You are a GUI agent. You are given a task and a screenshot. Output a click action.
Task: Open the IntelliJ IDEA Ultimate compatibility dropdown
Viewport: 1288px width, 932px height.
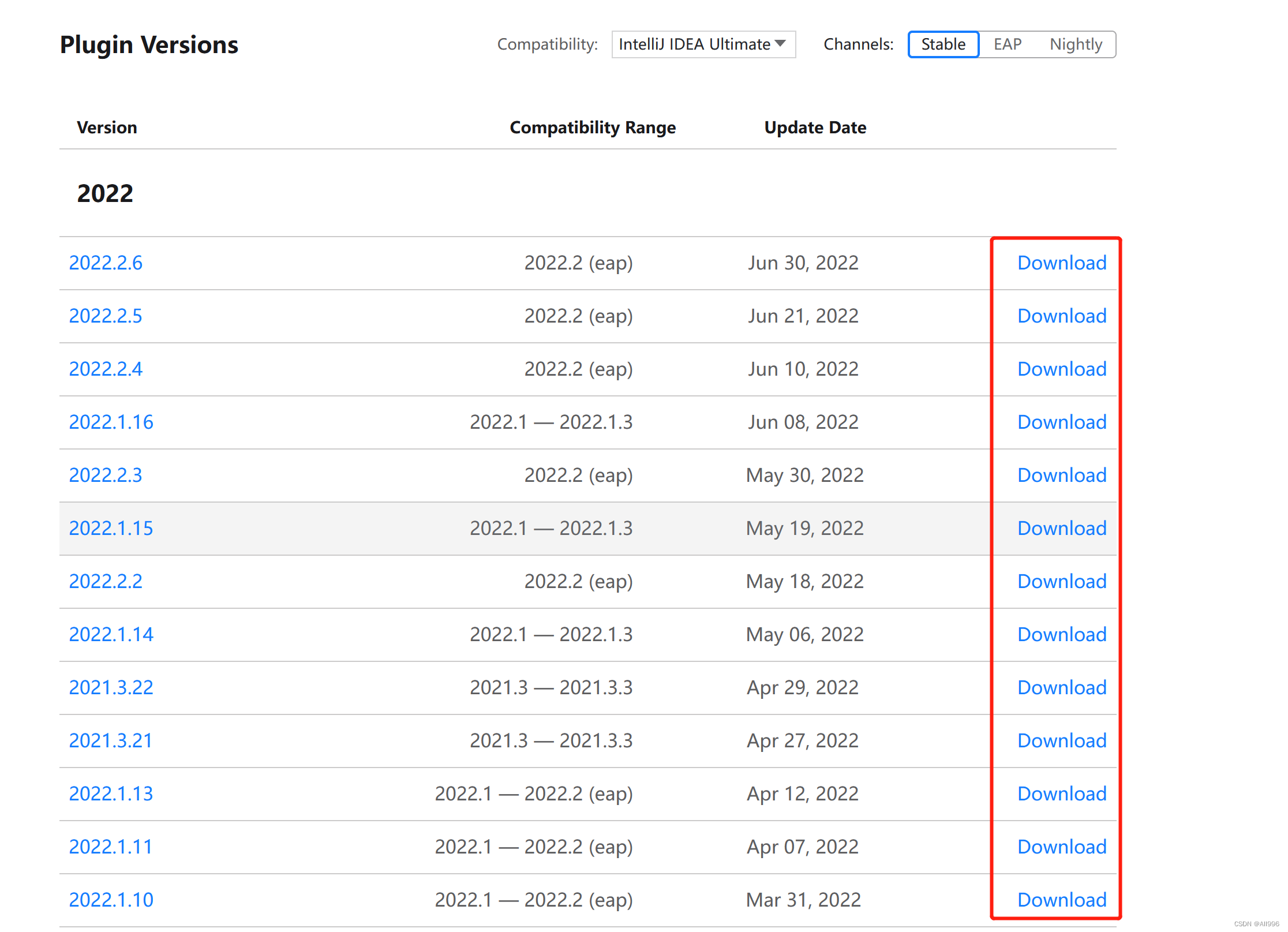click(x=703, y=44)
